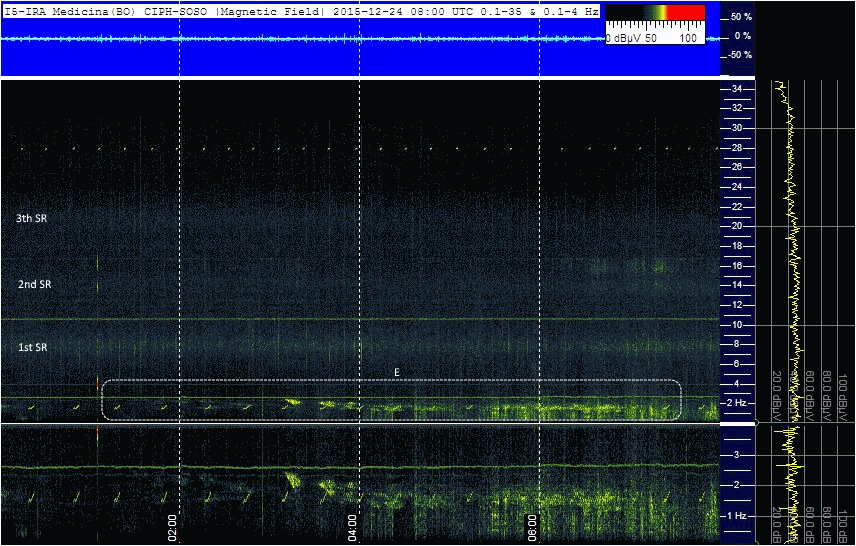The image size is (856, 546).
Task: Click the 50 % amplitude scale label
Action: tap(740, 18)
